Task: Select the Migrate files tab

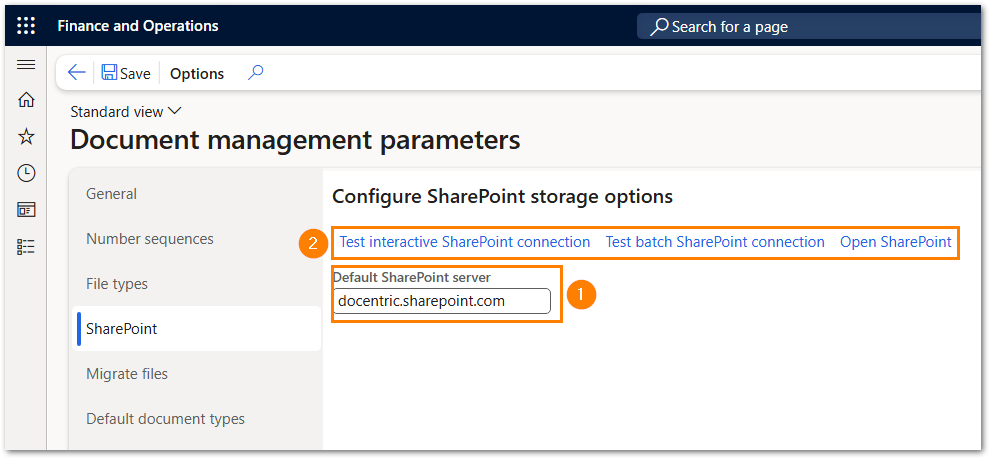Action: (x=127, y=374)
